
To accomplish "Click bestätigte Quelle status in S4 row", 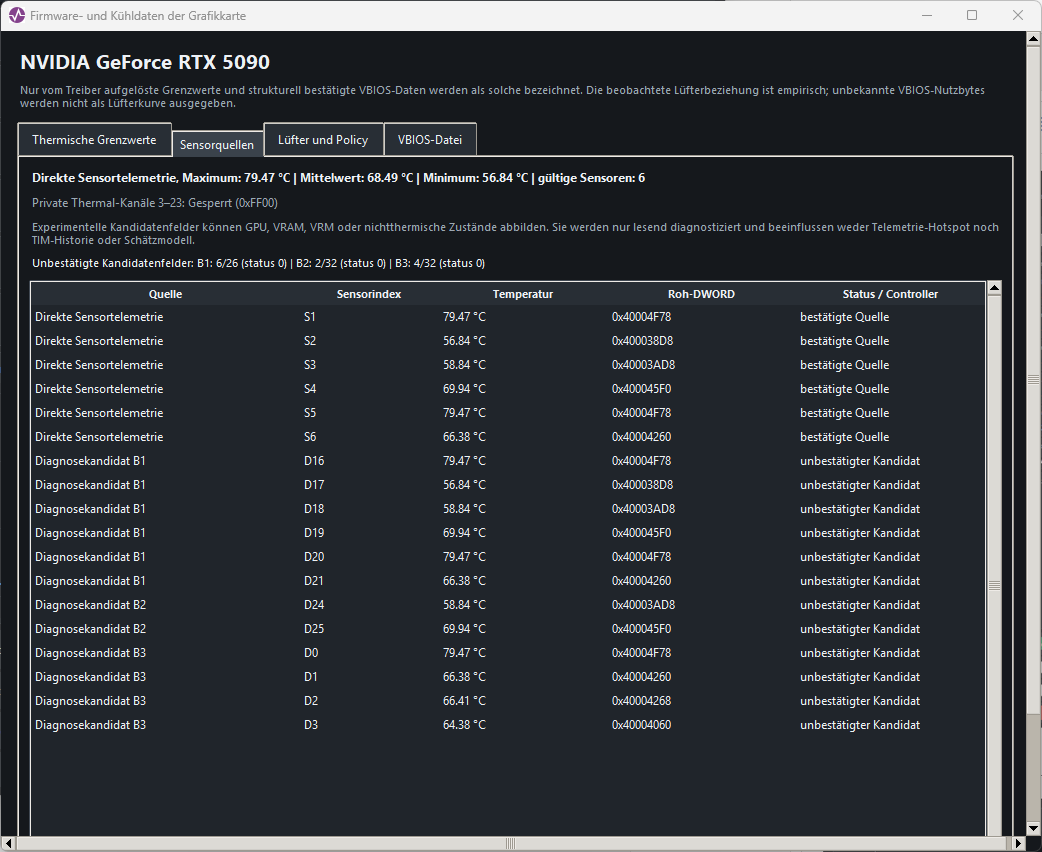I will [845, 389].
